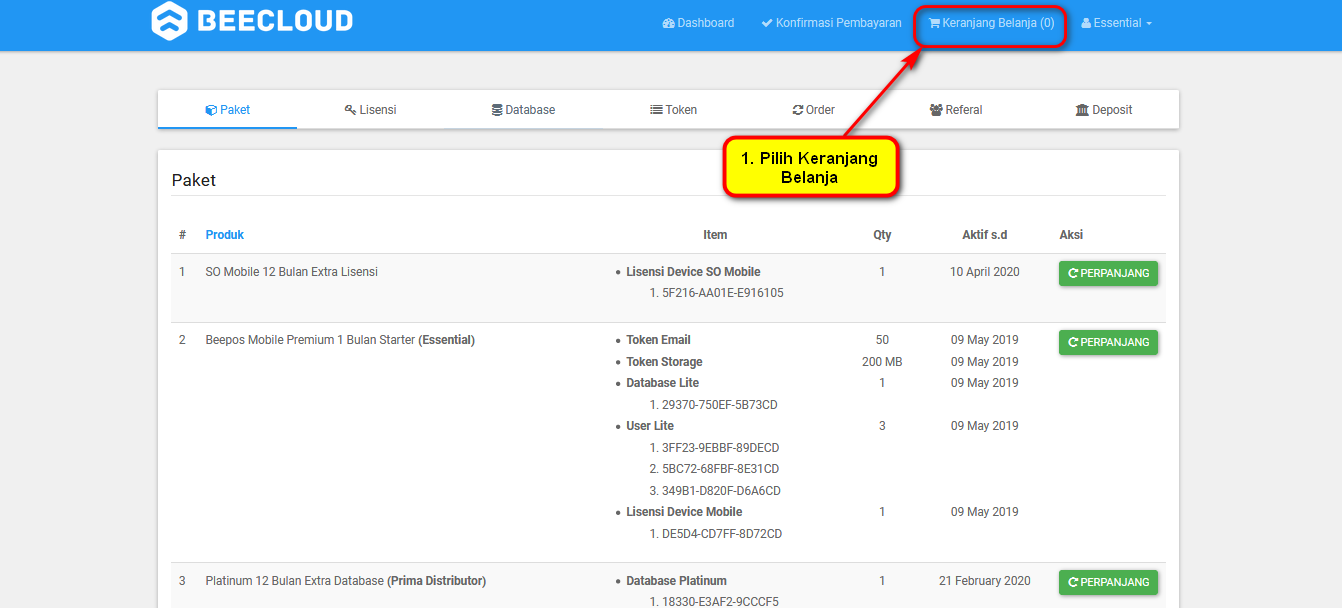Open the Dashboard link
This screenshot has height=608, width=1342.
pos(698,23)
